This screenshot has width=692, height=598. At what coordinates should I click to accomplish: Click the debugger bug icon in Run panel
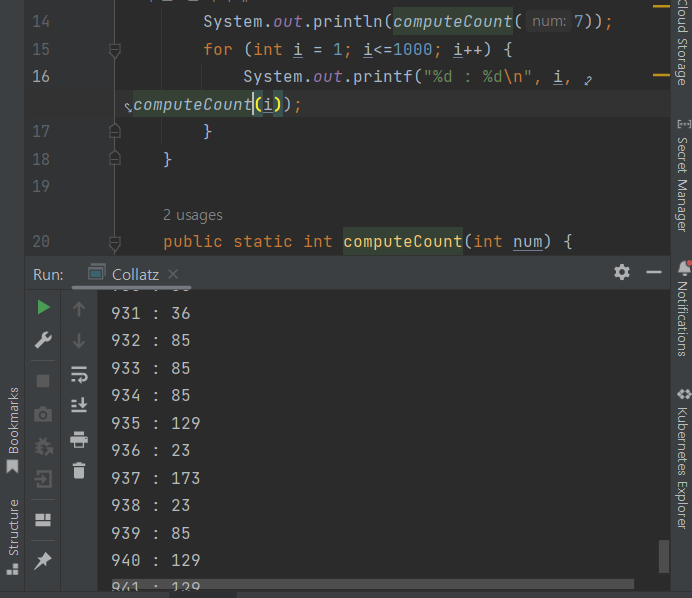pos(44,447)
